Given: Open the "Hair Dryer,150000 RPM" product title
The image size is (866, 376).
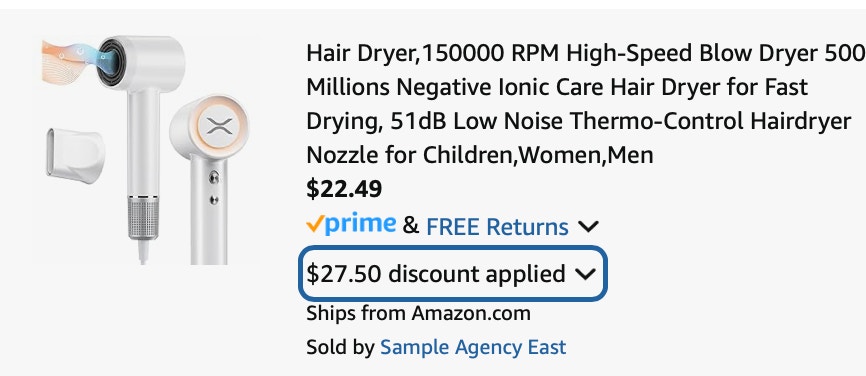Looking at the screenshot, I should [585, 104].
